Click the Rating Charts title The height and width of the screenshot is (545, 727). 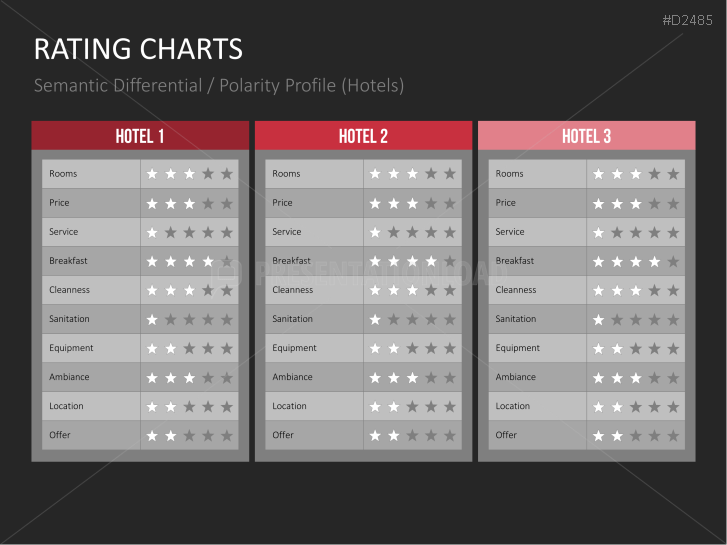pos(138,49)
